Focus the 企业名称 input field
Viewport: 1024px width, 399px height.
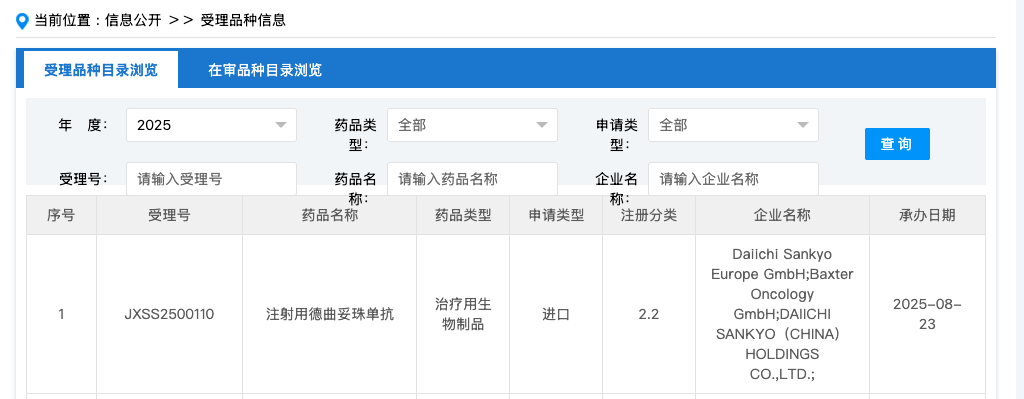click(733, 179)
